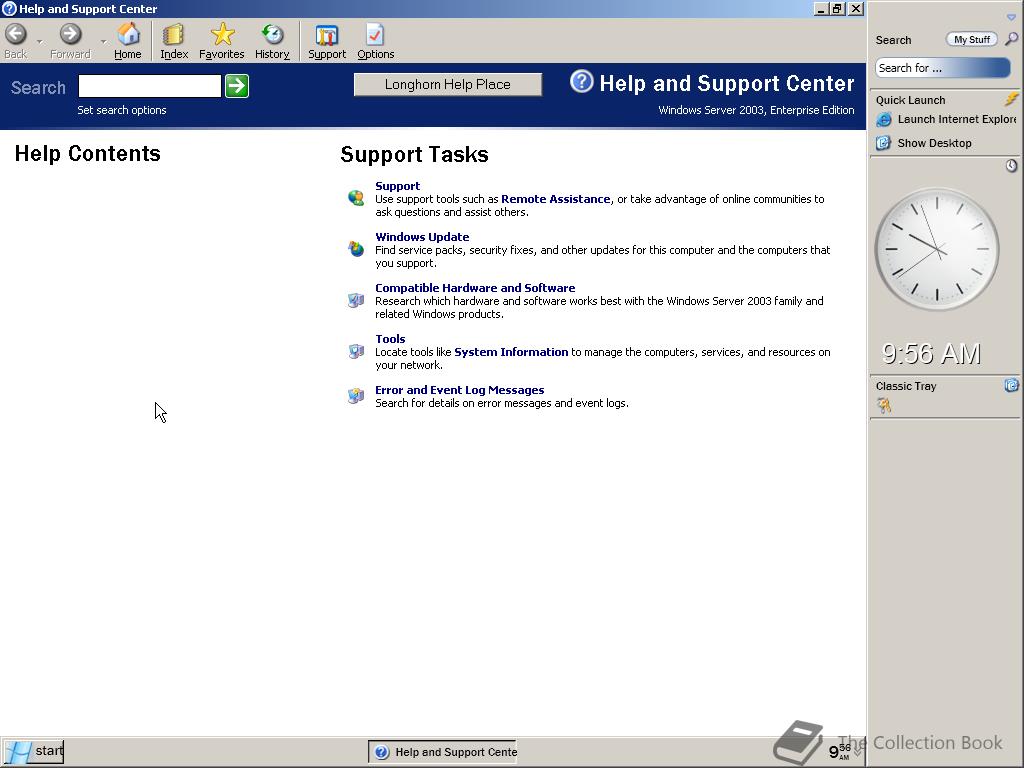Open Set search options link
The height and width of the screenshot is (768, 1024).
pos(121,110)
